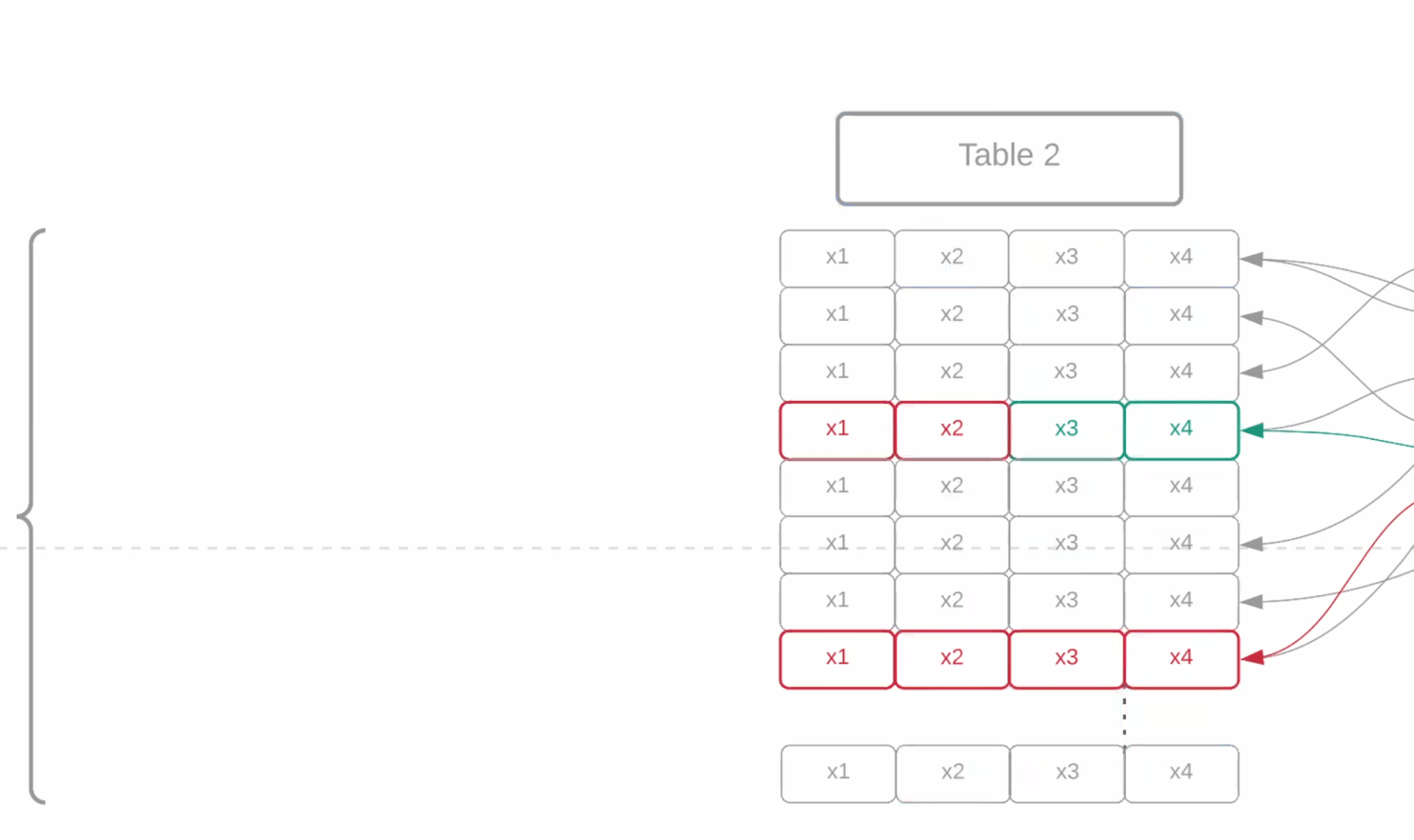
Task: Select the green x3 cell
Action: tap(1066, 430)
